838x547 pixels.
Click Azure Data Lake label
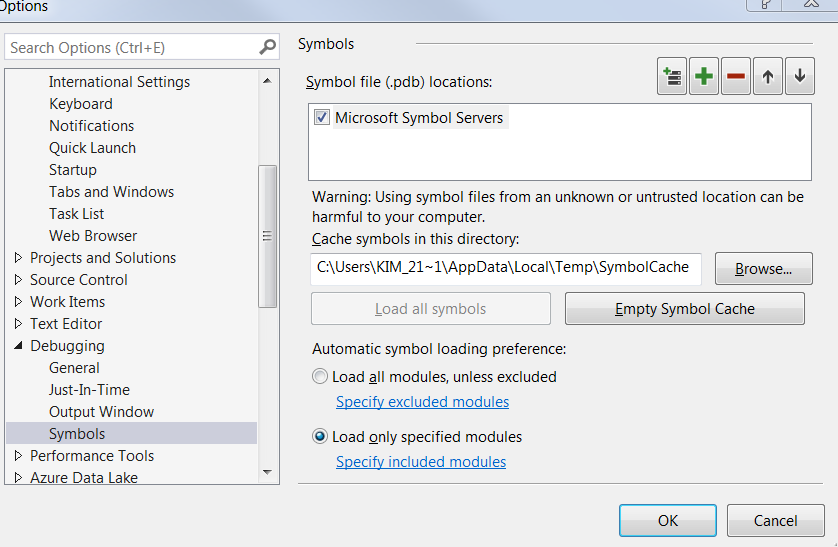coord(84,477)
